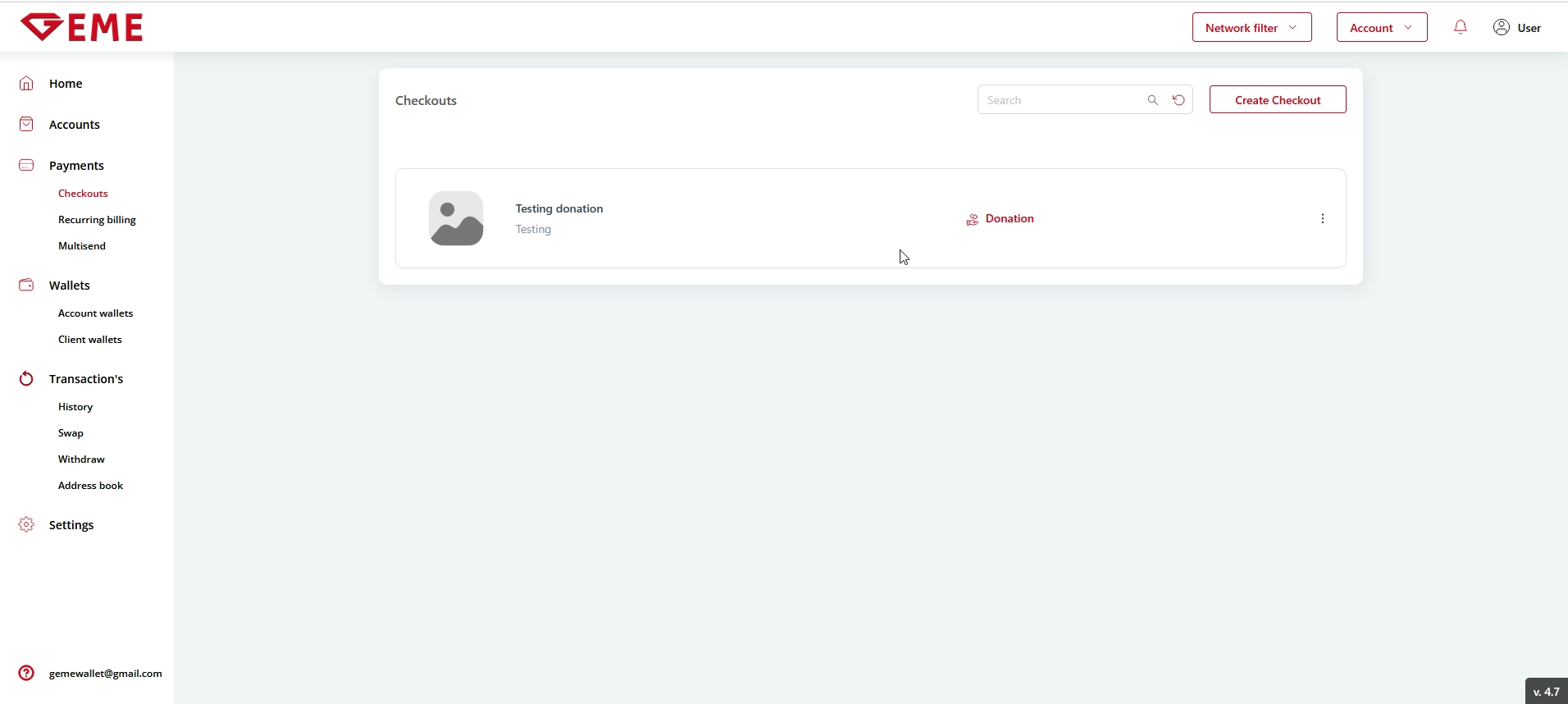Navigate to transaction History
The height and width of the screenshot is (704, 1568).
[75, 407]
